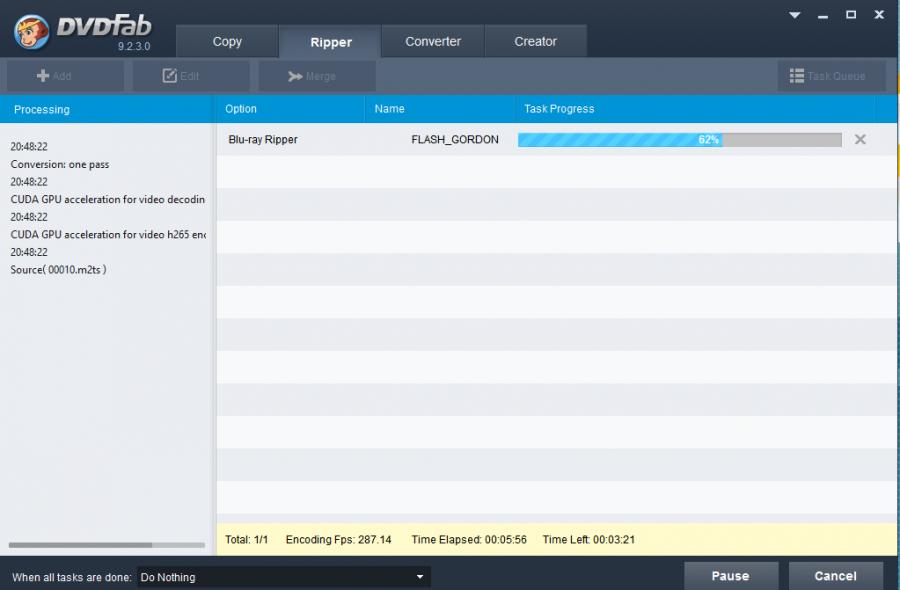
Task: Open the Task Queue
Action: coord(832,76)
